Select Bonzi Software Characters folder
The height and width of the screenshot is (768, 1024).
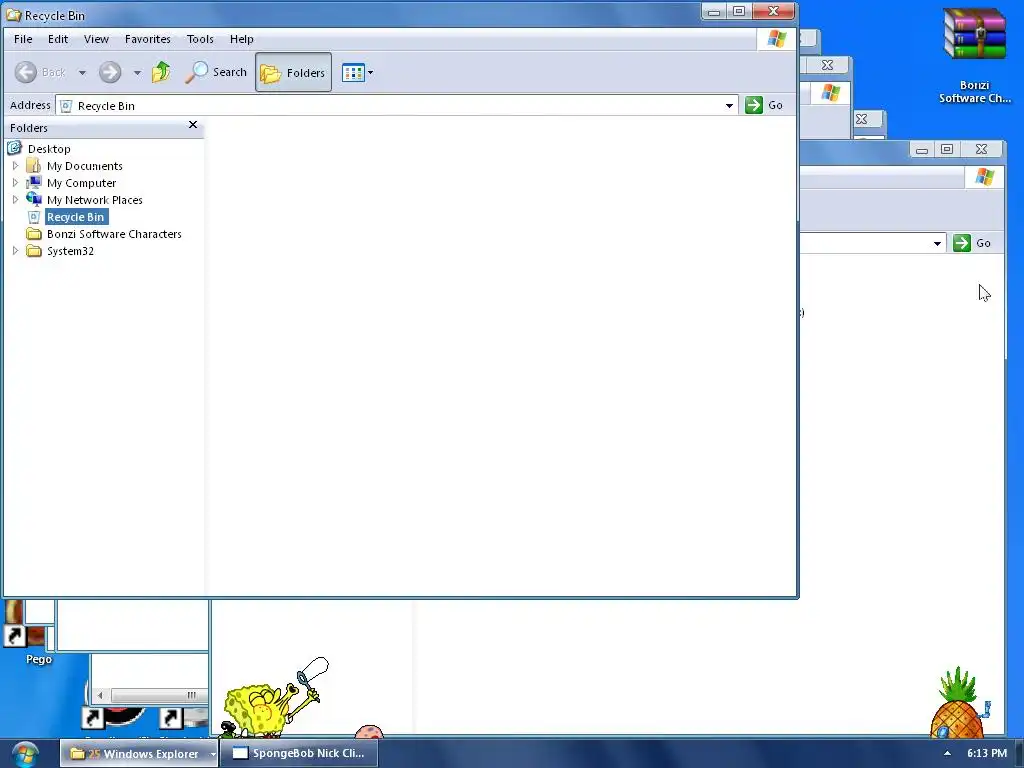pos(114,234)
